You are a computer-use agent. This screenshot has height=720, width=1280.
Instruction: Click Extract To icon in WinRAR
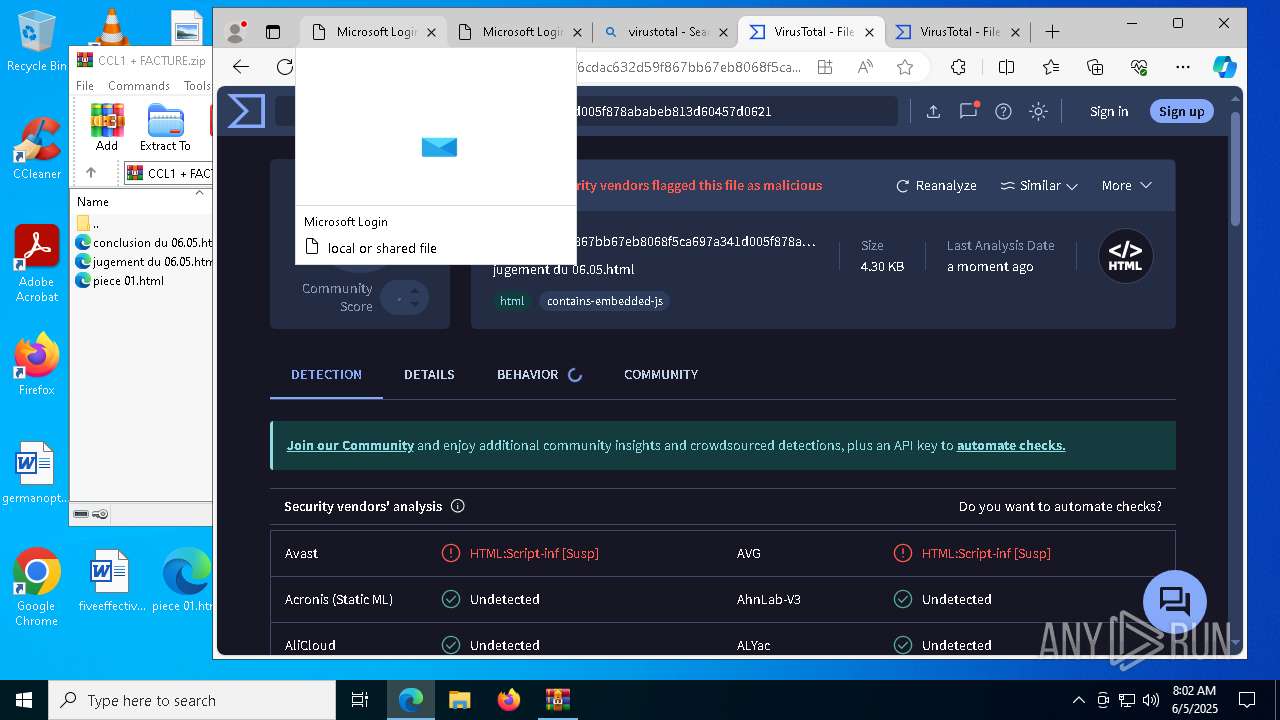pos(165,127)
